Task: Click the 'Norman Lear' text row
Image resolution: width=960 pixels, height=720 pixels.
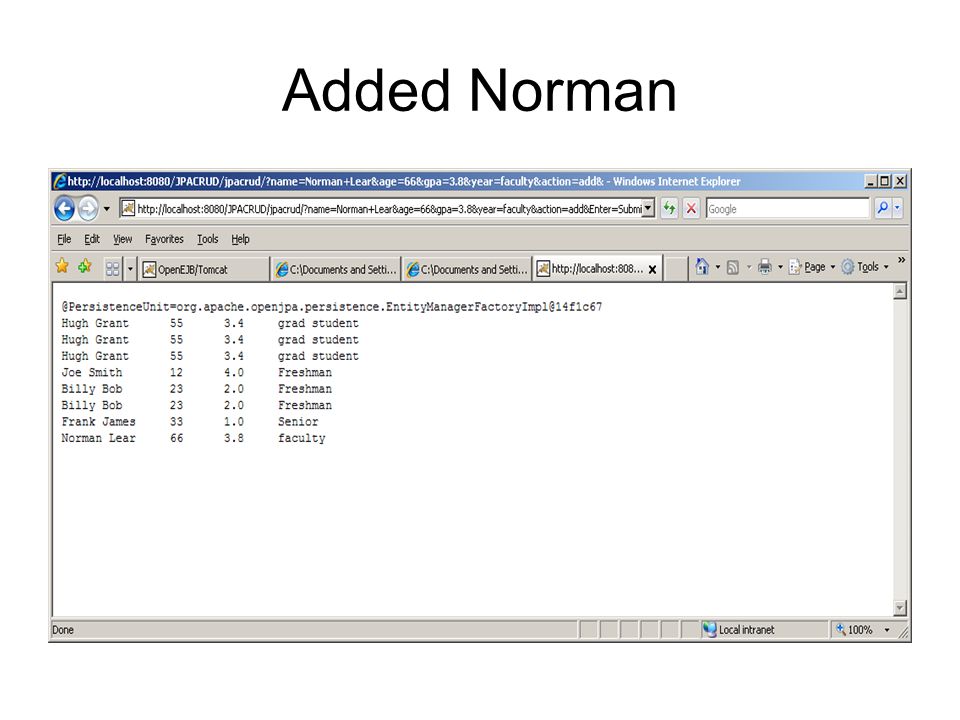Action: coord(193,438)
